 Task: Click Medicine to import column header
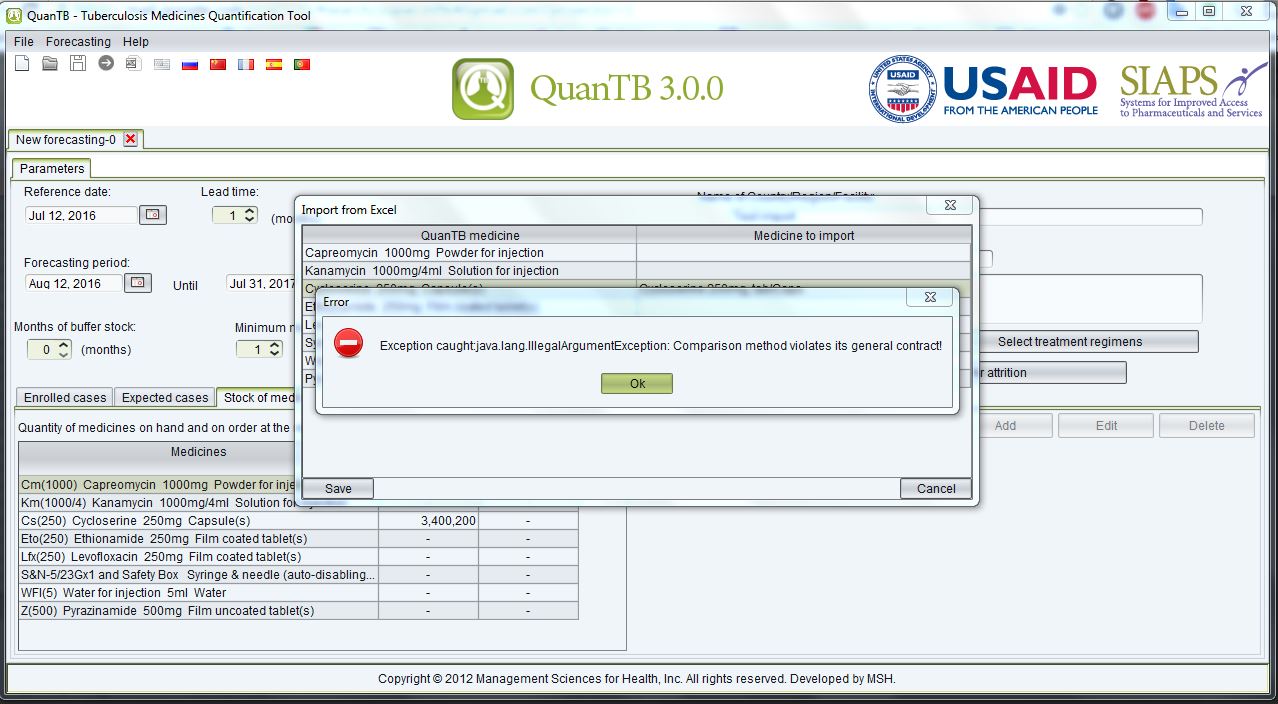[803, 235]
